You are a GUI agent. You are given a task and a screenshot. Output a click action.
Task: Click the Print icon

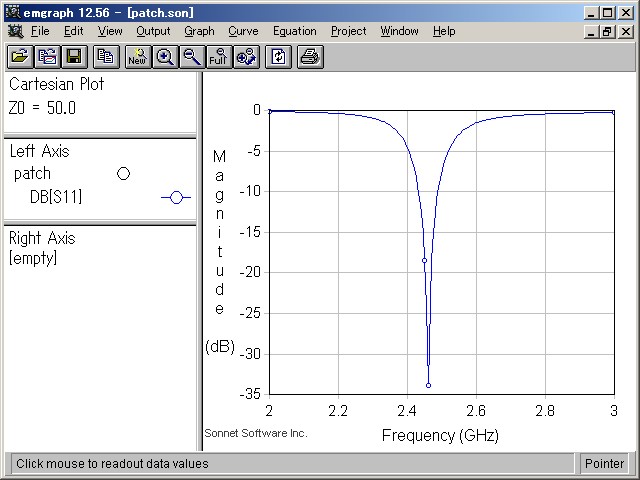point(310,57)
